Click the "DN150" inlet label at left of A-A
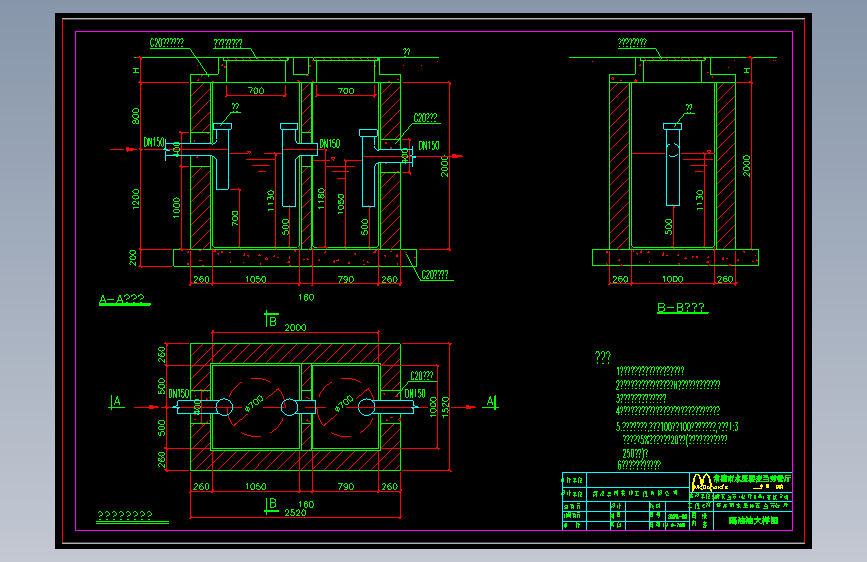This screenshot has height=562, width=867. [154, 142]
